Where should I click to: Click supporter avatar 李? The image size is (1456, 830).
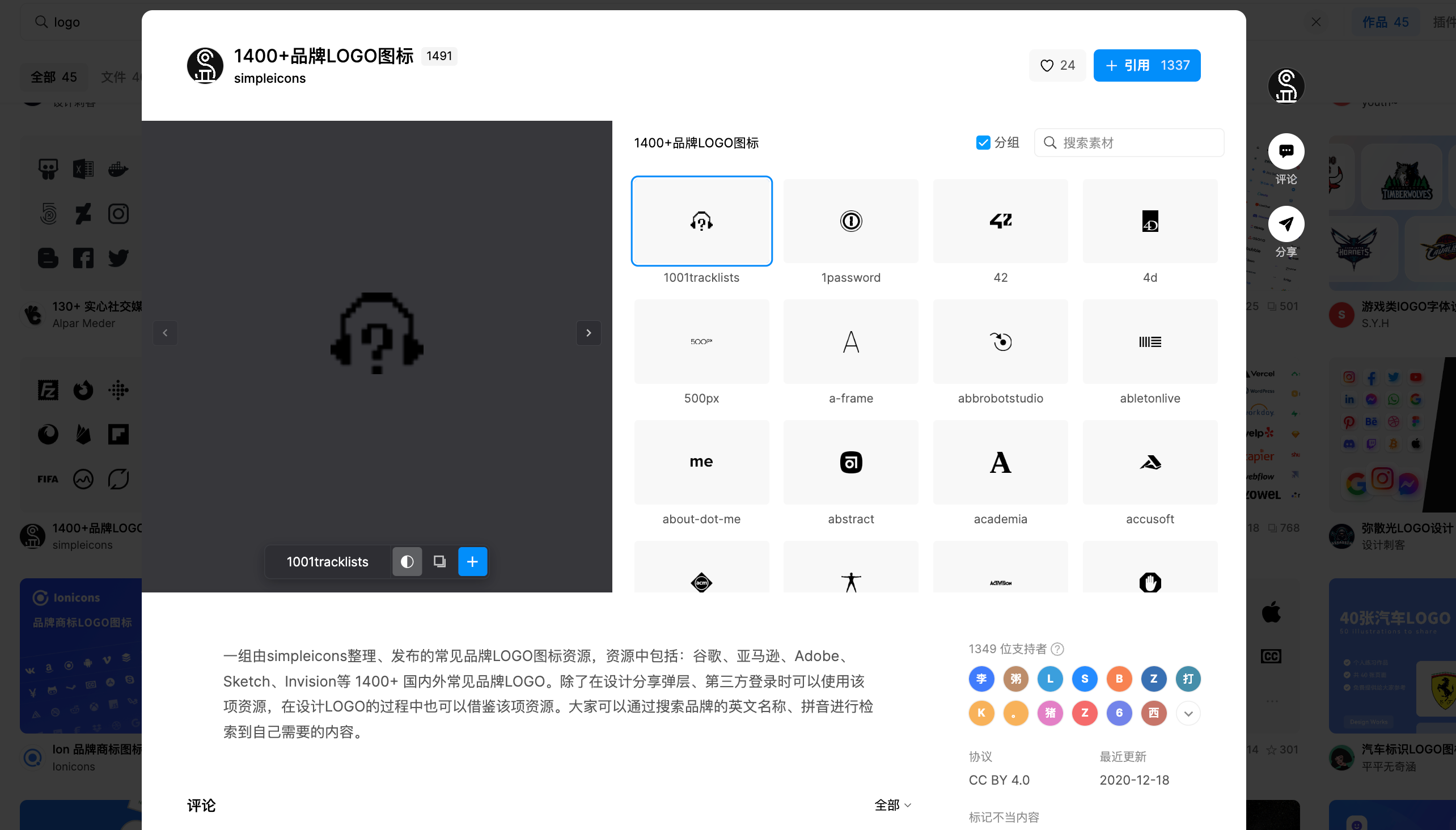tap(981, 679)
